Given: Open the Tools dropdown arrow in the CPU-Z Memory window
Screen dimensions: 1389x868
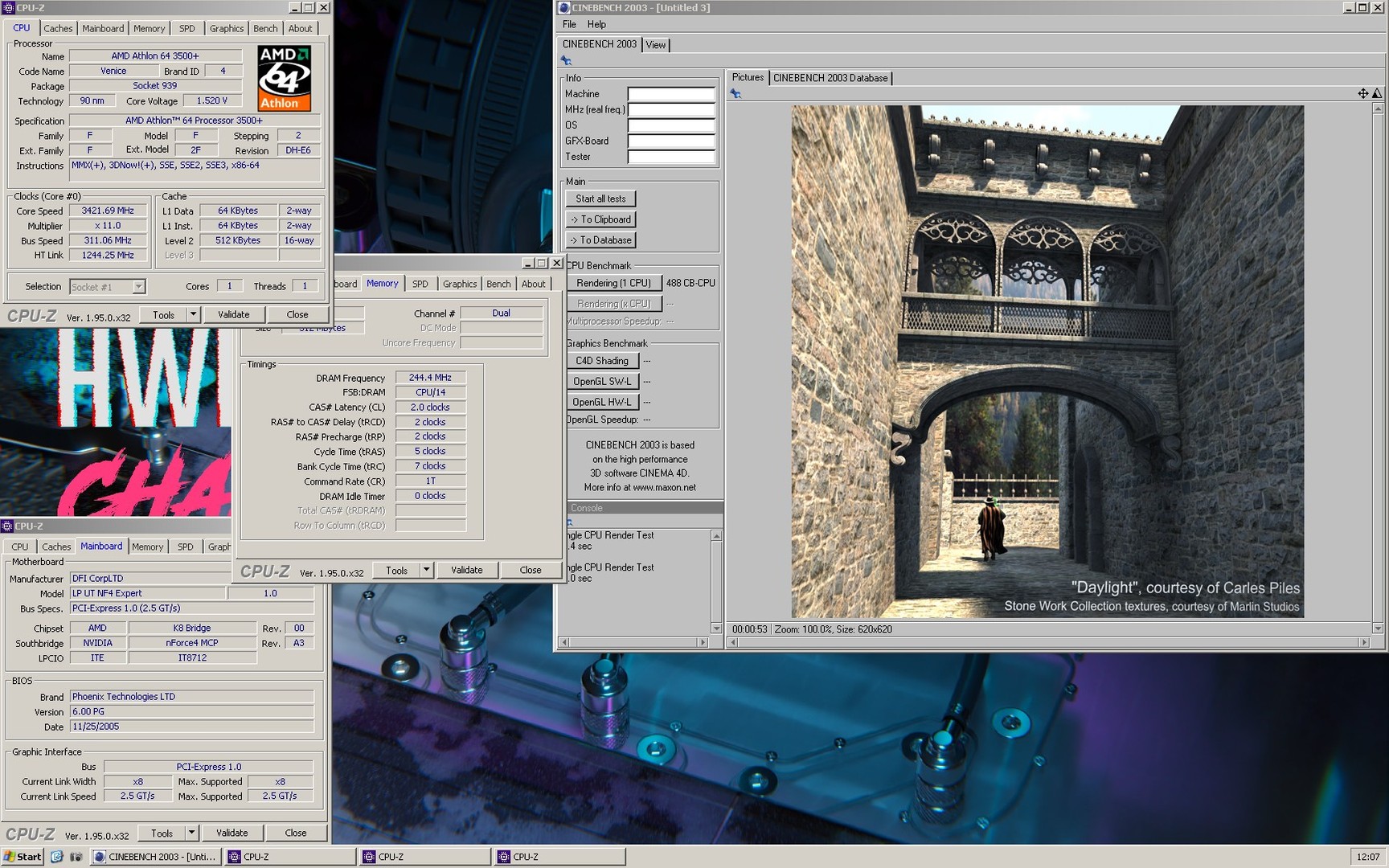Looking at the screenshot, I should click(426, 570).
